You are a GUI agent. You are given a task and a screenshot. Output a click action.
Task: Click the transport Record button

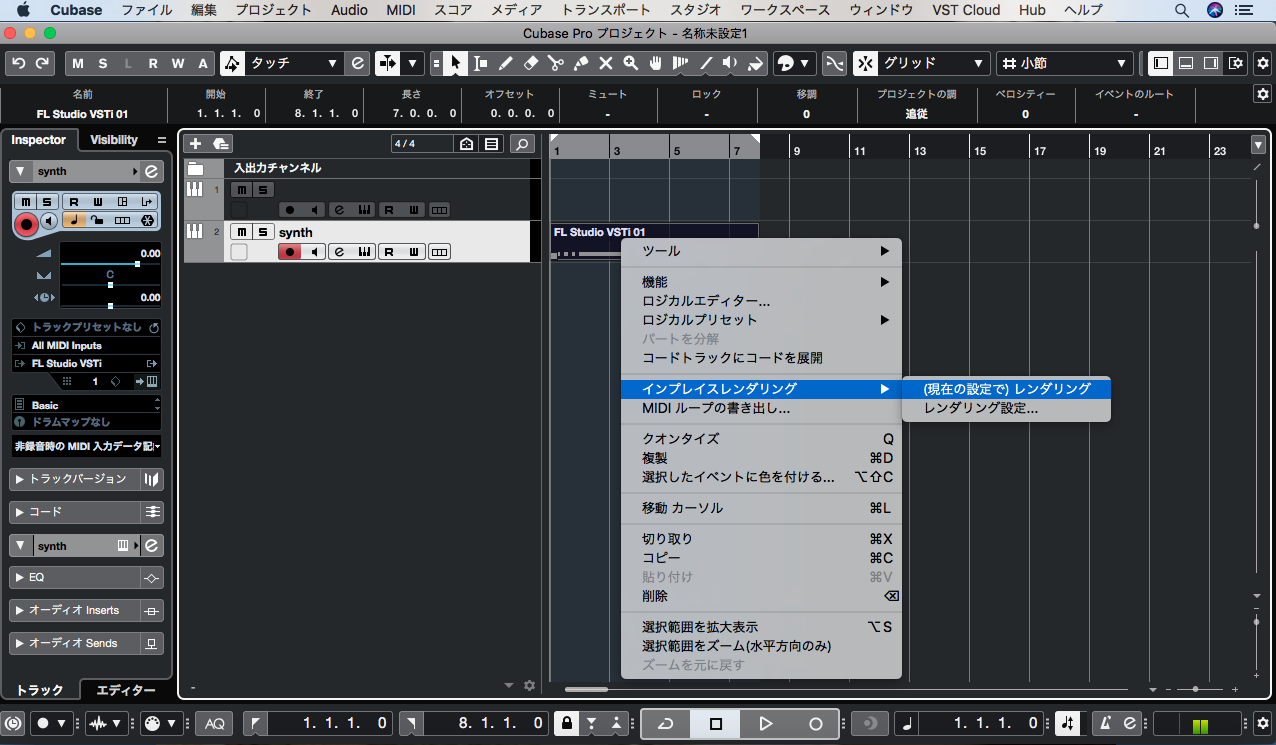[x=816, y=723]
